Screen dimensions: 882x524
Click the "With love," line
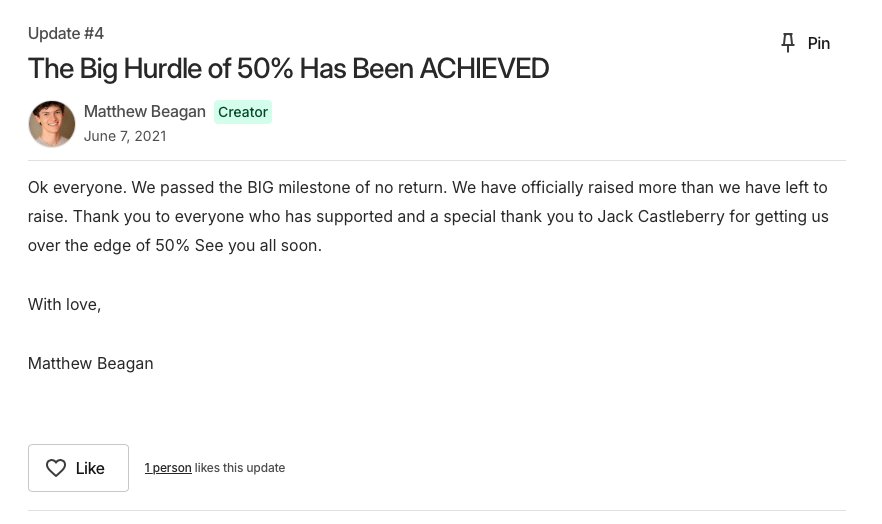point(64,304)
